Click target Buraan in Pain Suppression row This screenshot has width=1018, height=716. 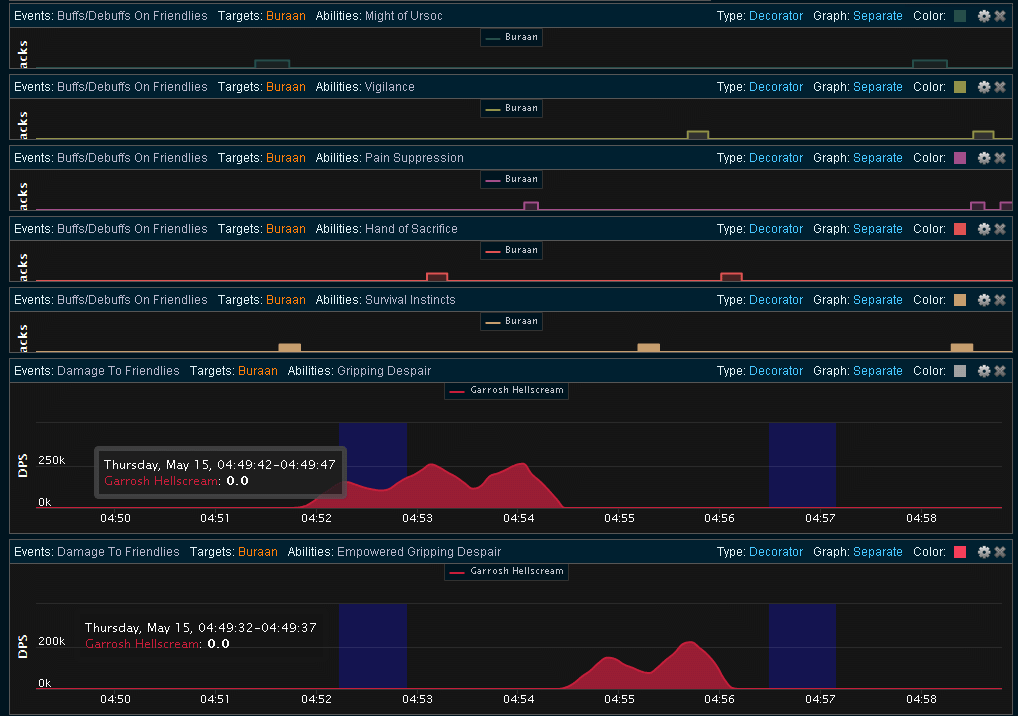click(286, 158)
